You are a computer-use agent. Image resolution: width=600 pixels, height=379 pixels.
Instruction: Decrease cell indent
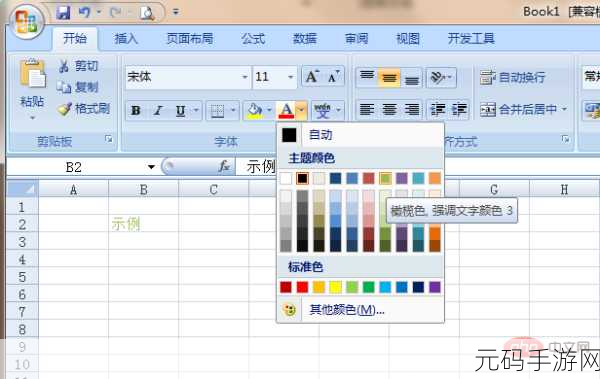point(437,110)
